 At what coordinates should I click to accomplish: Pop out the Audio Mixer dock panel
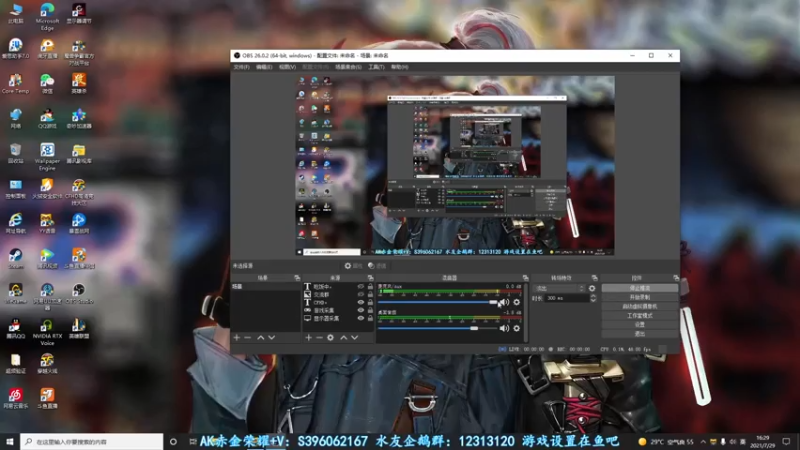(525, 278)
